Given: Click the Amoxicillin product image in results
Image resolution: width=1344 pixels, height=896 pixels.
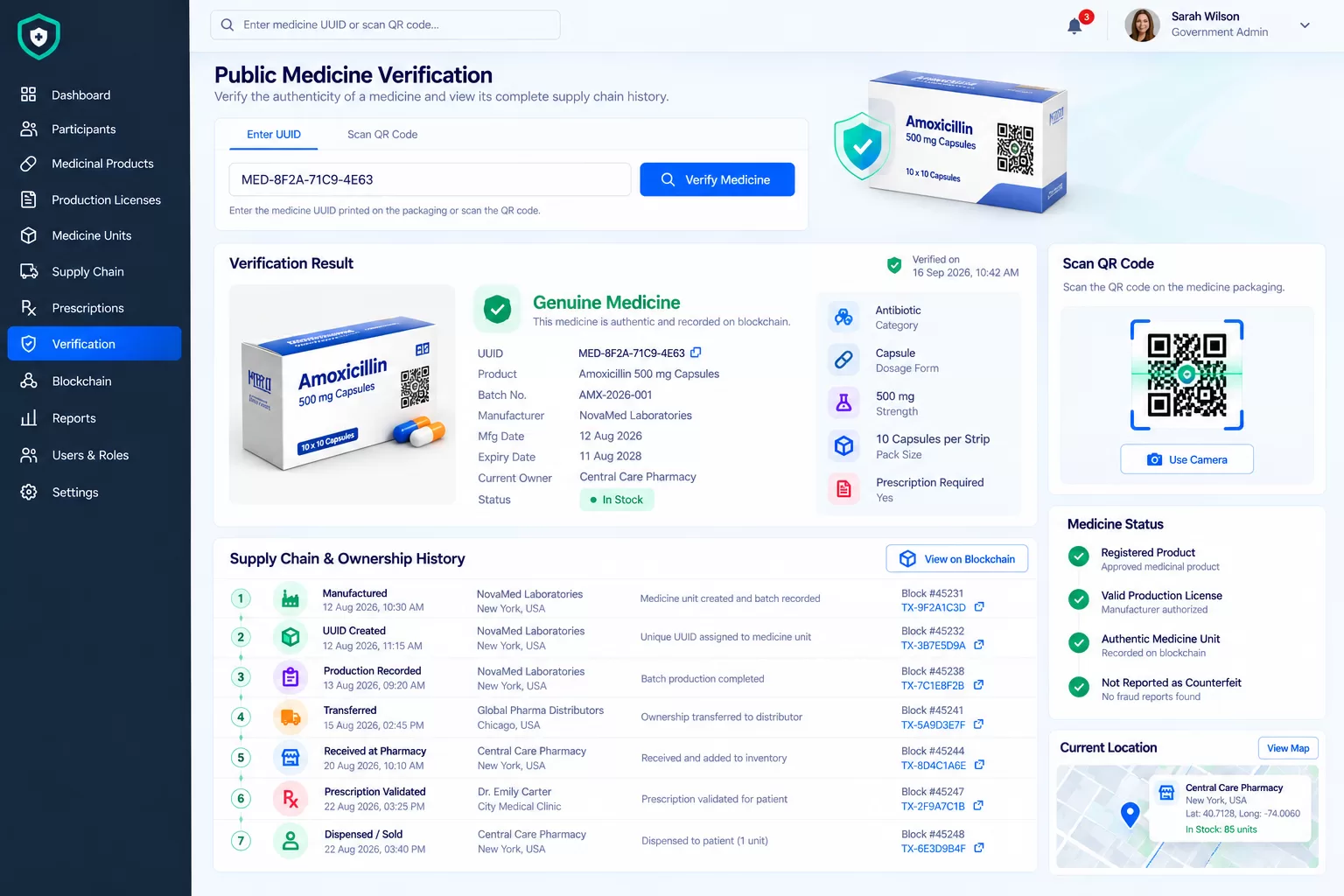Looking at the screenshot, I should [x=342, y=395].
